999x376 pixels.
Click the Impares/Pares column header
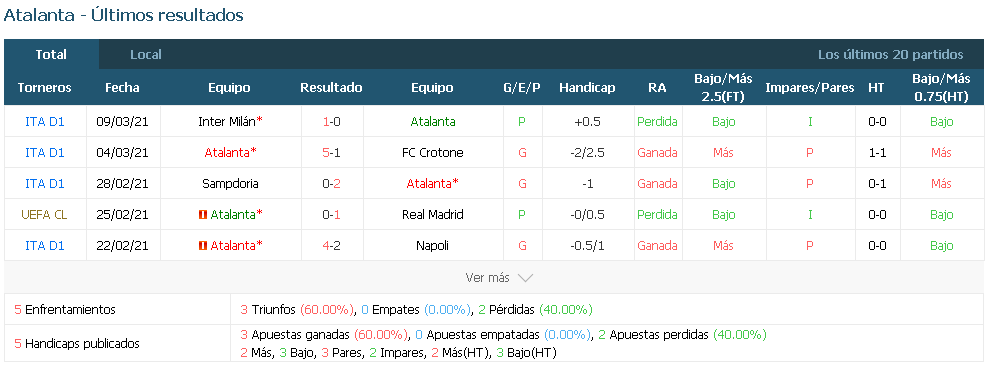click(809, 87)
